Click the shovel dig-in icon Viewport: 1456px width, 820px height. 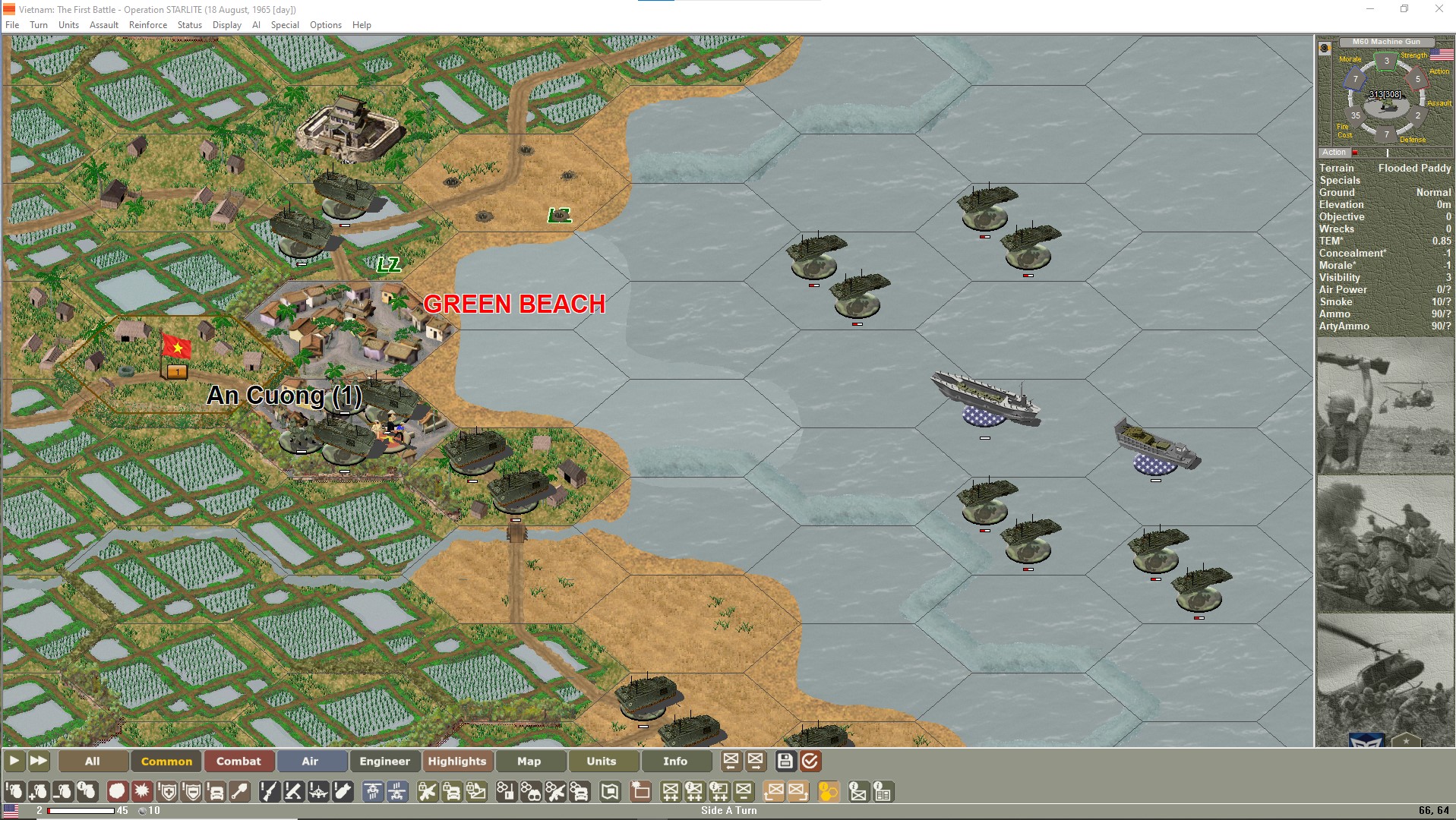point(240,792)
